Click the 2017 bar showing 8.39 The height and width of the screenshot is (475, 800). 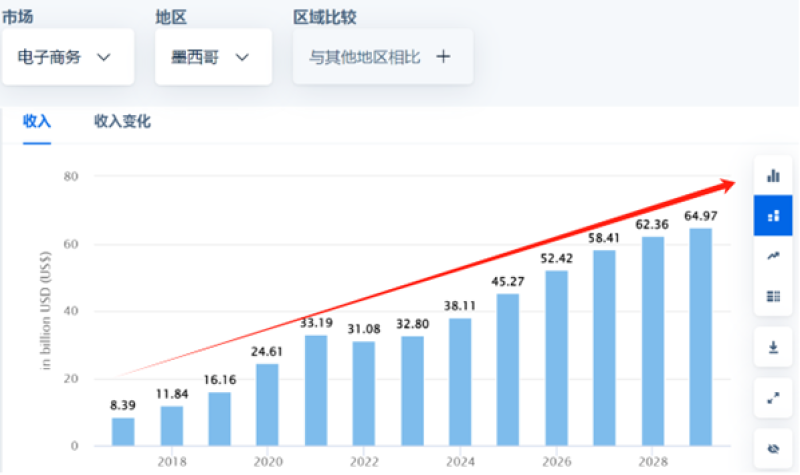[123, 431]
